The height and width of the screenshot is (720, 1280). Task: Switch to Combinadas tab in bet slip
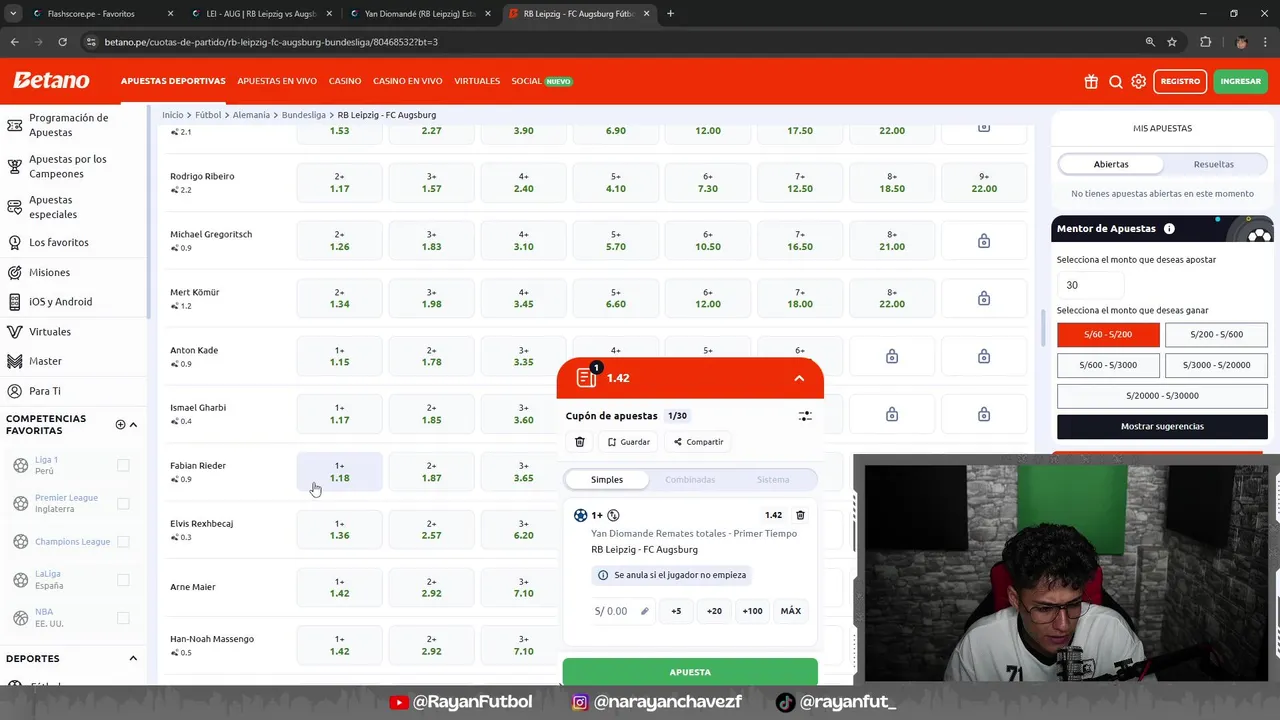(x=690, y=480)
